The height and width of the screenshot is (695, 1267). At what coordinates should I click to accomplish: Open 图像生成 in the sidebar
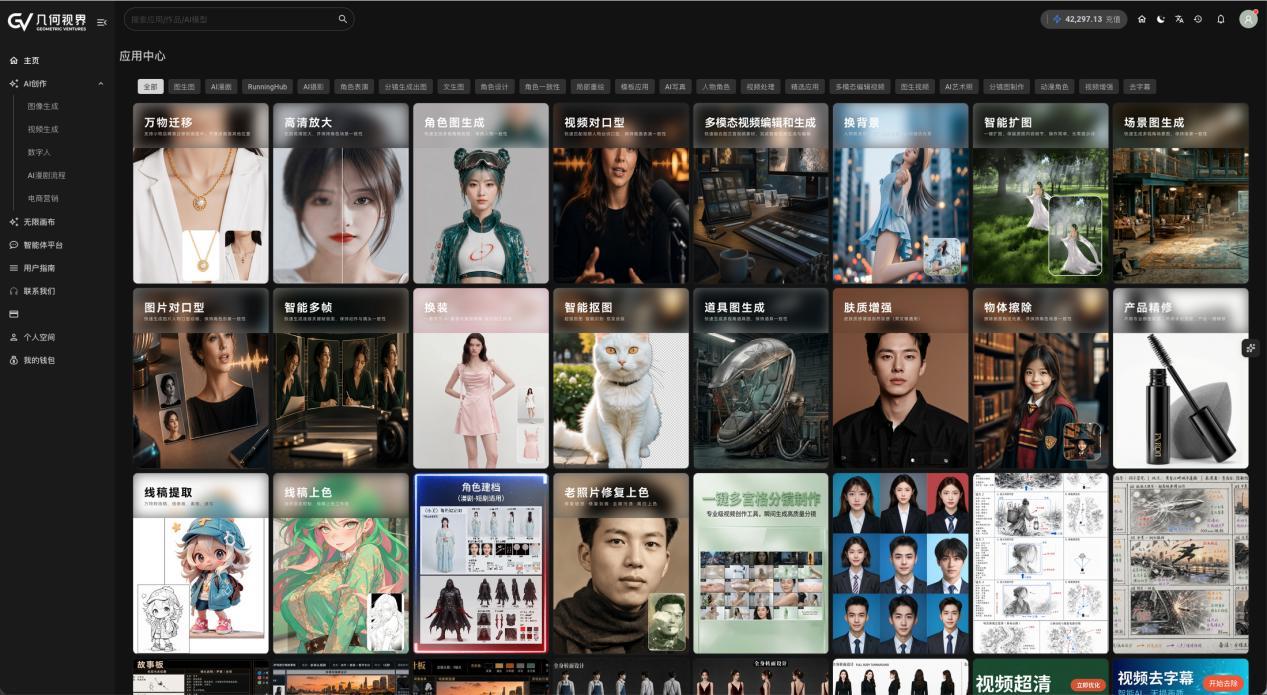coord(43,106)
